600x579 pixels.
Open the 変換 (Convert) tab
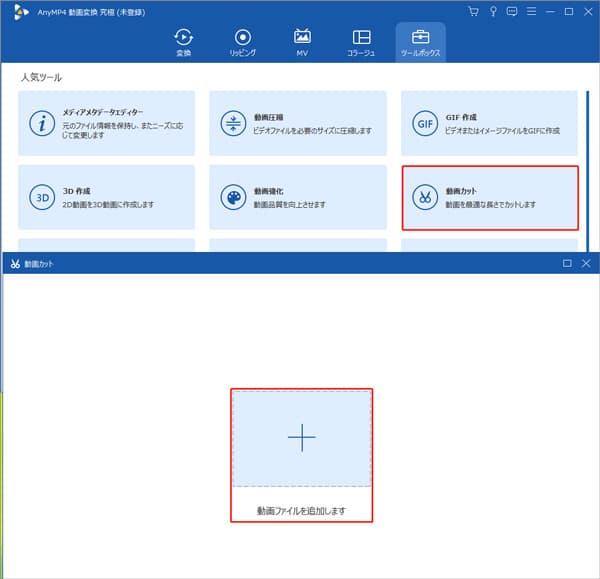coord(183,42)
